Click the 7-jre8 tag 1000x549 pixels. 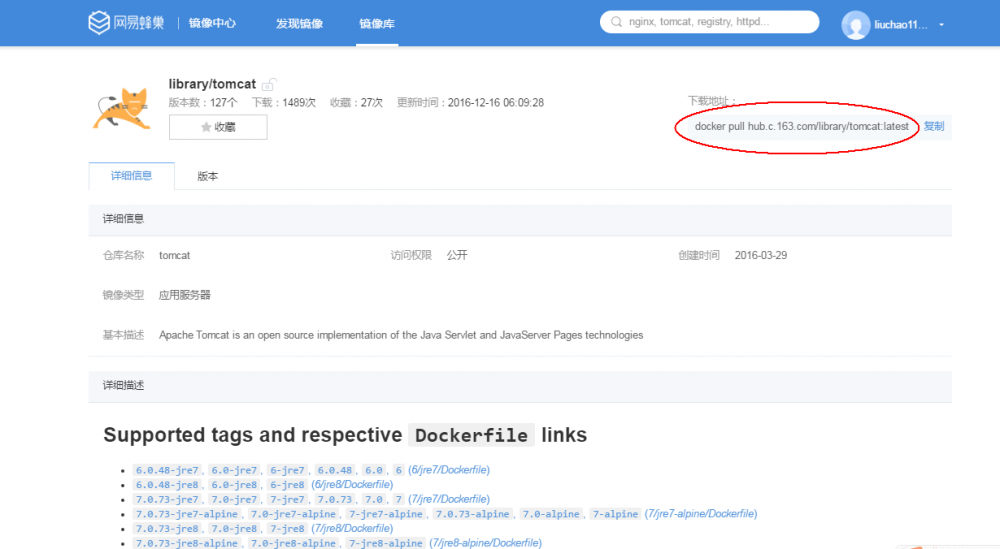(x=287, y=529)
